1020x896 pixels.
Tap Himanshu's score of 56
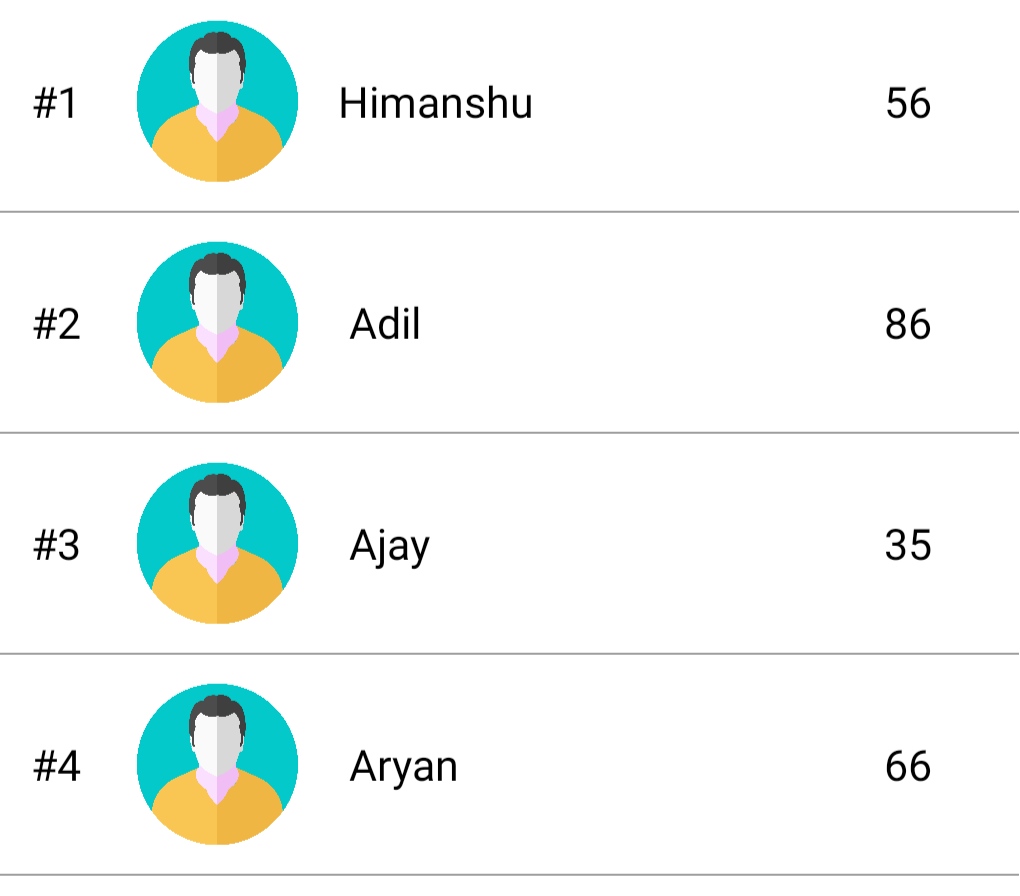coord(908,103)
